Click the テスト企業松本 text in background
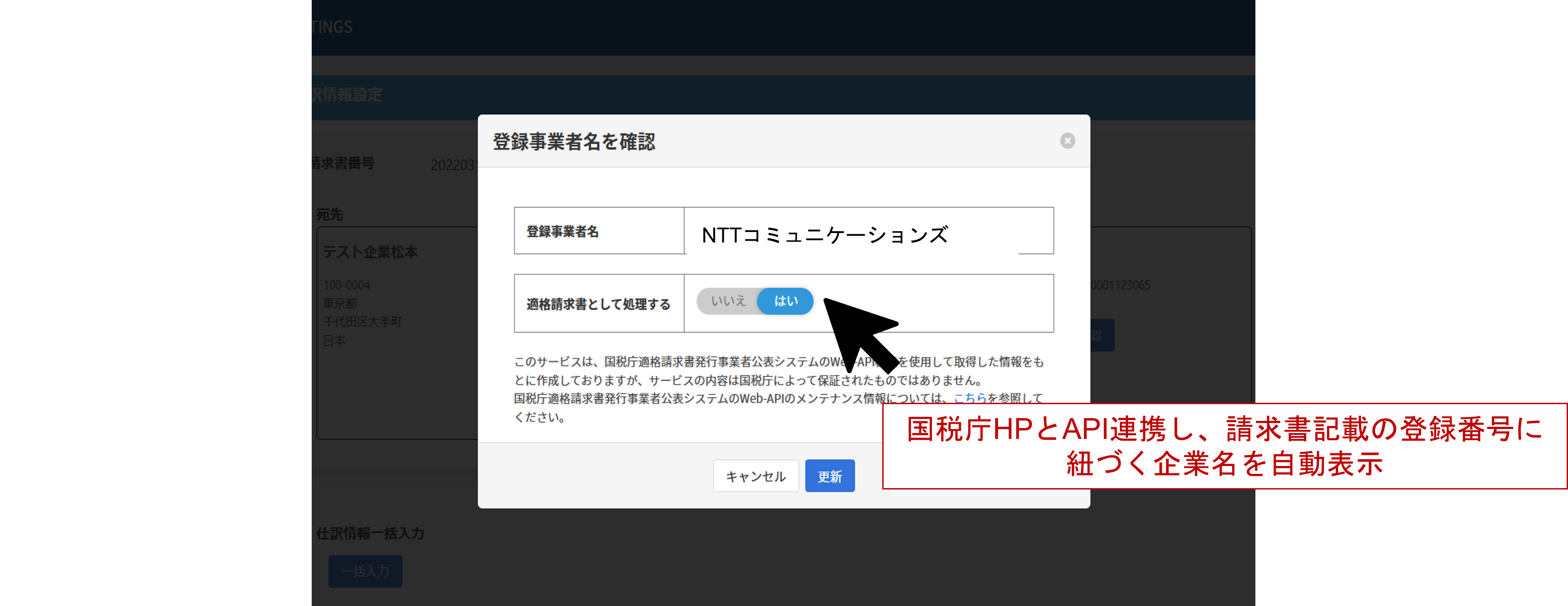The width and height of the screenshot is (1568, 606). tap(370, 252)
